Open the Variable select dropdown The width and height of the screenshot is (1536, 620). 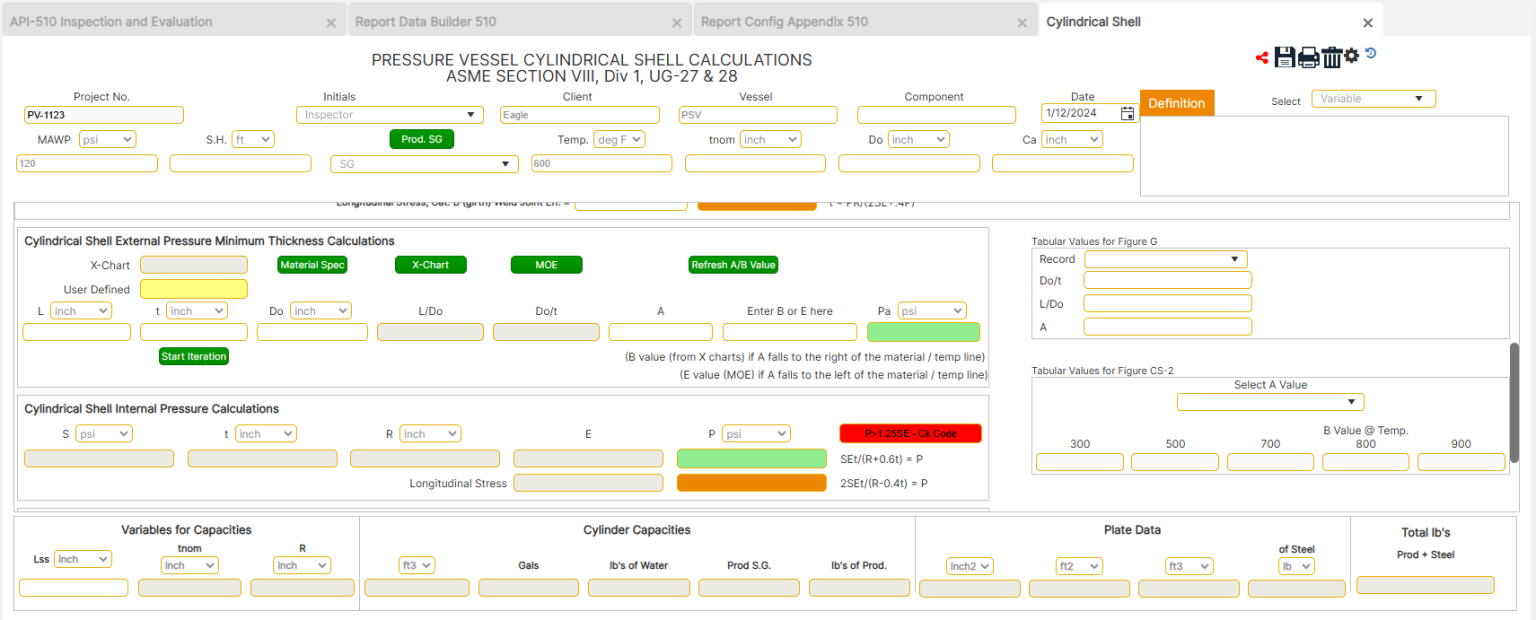tap(1373, 98)
